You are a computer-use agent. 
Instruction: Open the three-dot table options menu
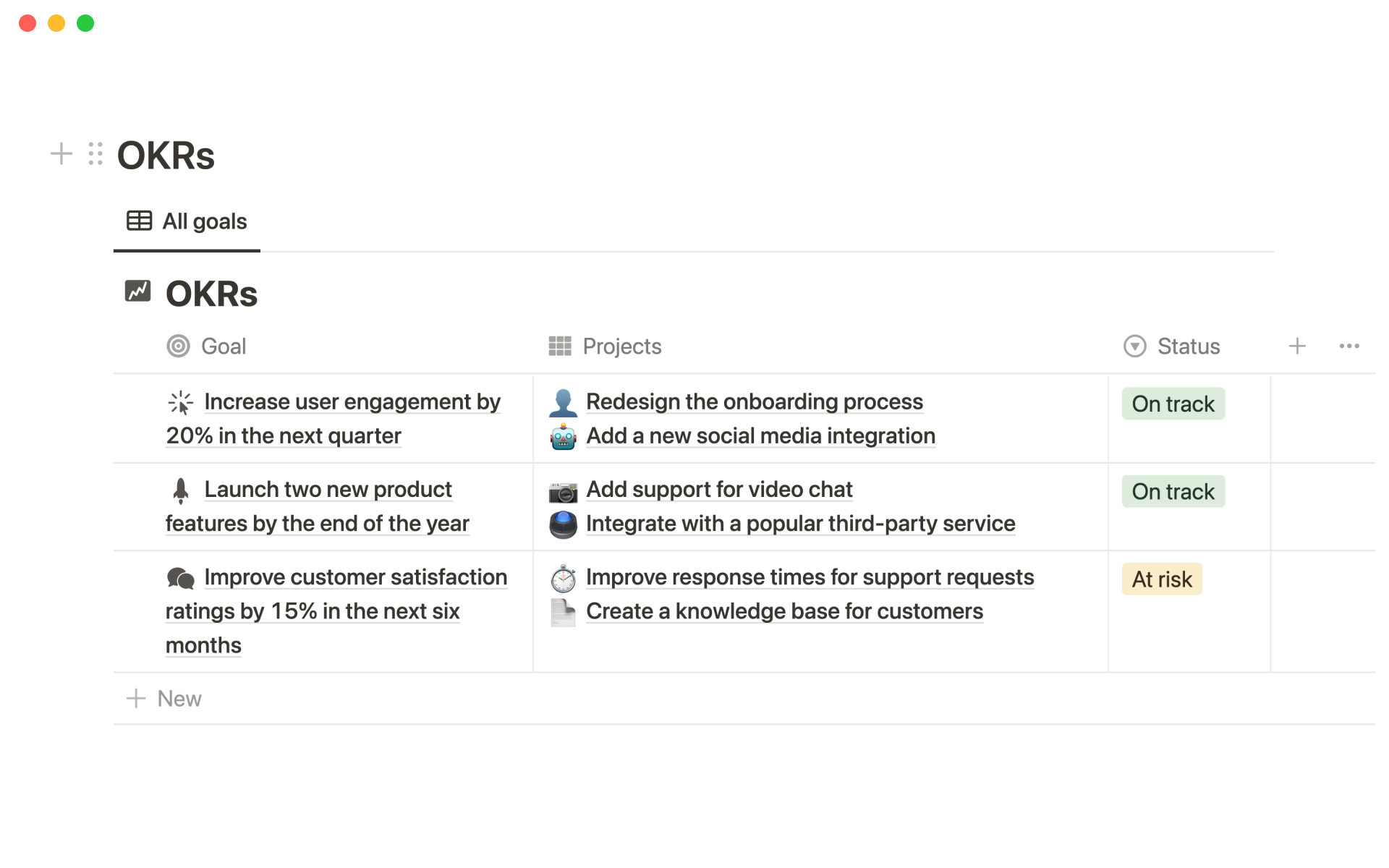pos(1348,346)
